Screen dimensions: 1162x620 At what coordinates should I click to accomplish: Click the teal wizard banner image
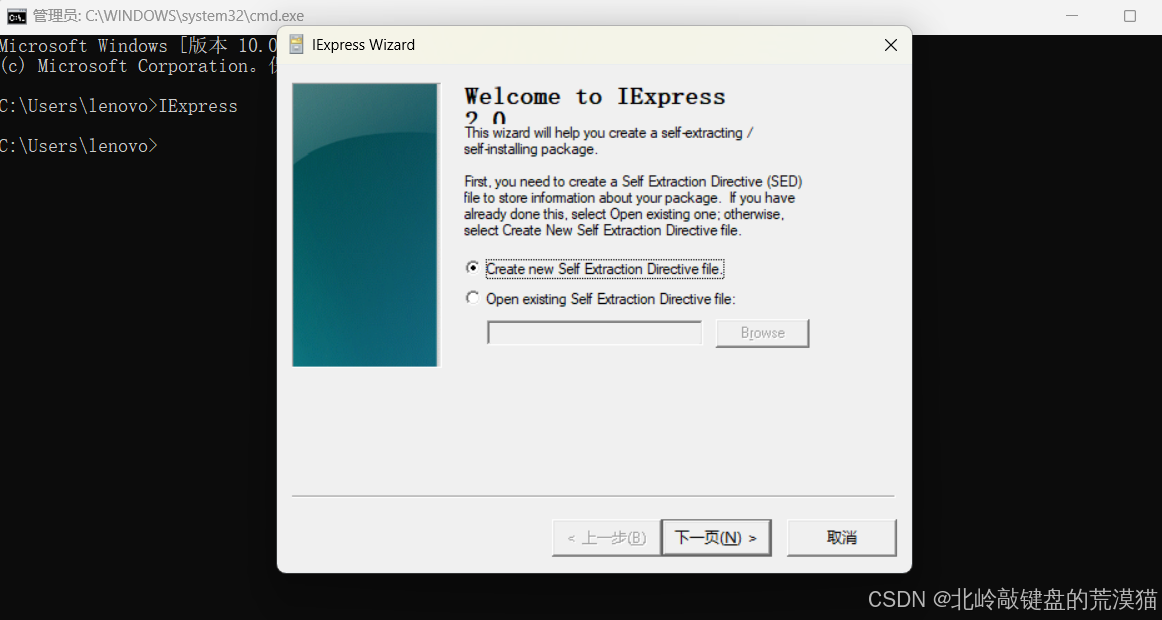point(365,225)
